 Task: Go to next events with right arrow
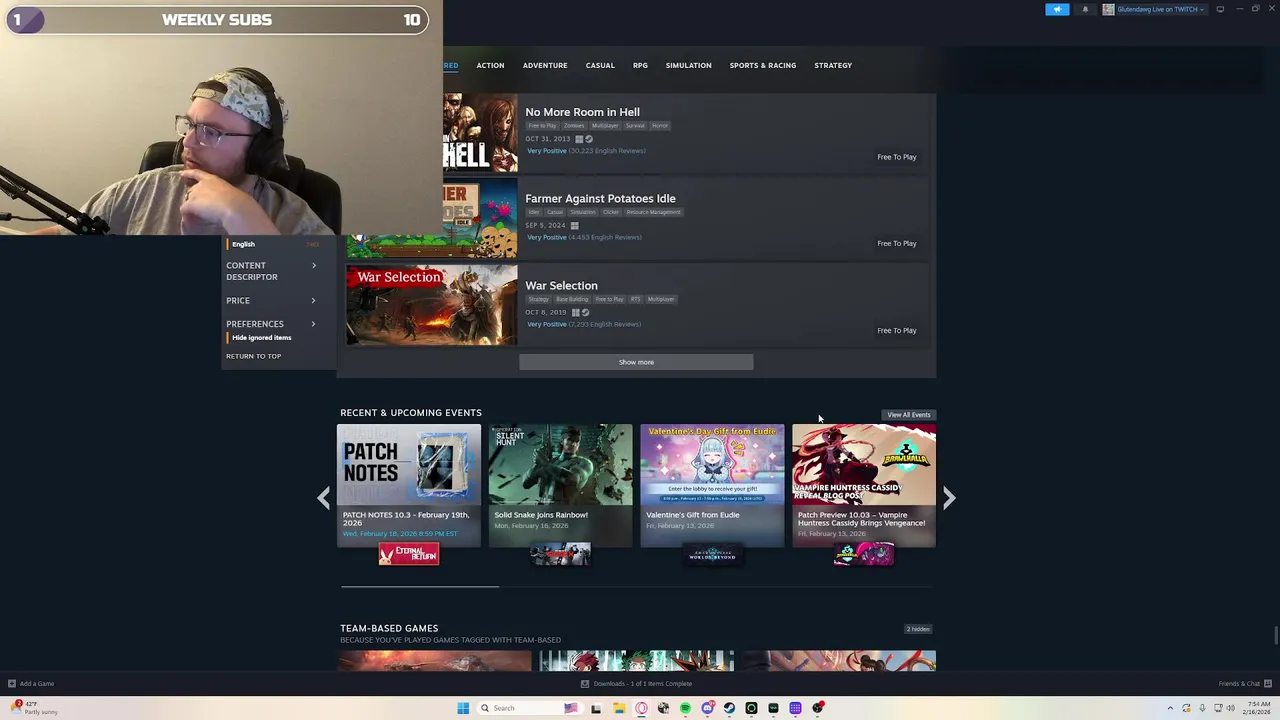click(949, 498)
